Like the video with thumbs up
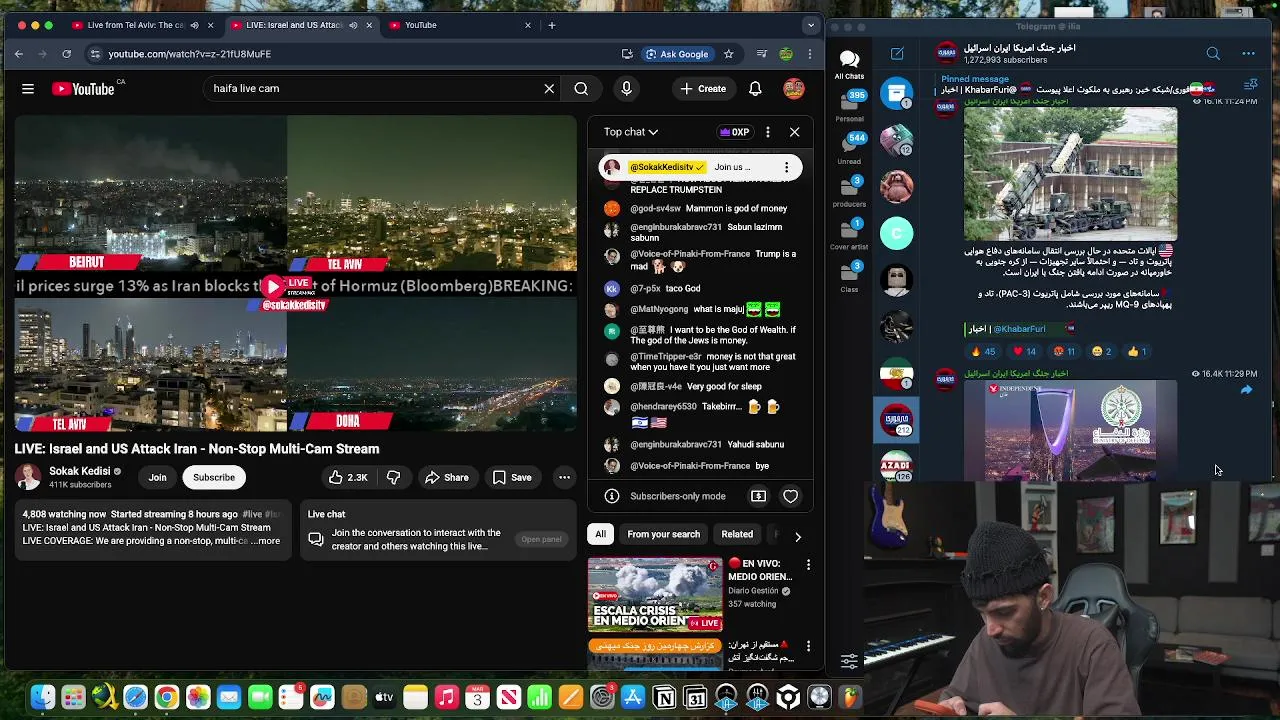This screenshot has height=720, width=1280. 348,478
